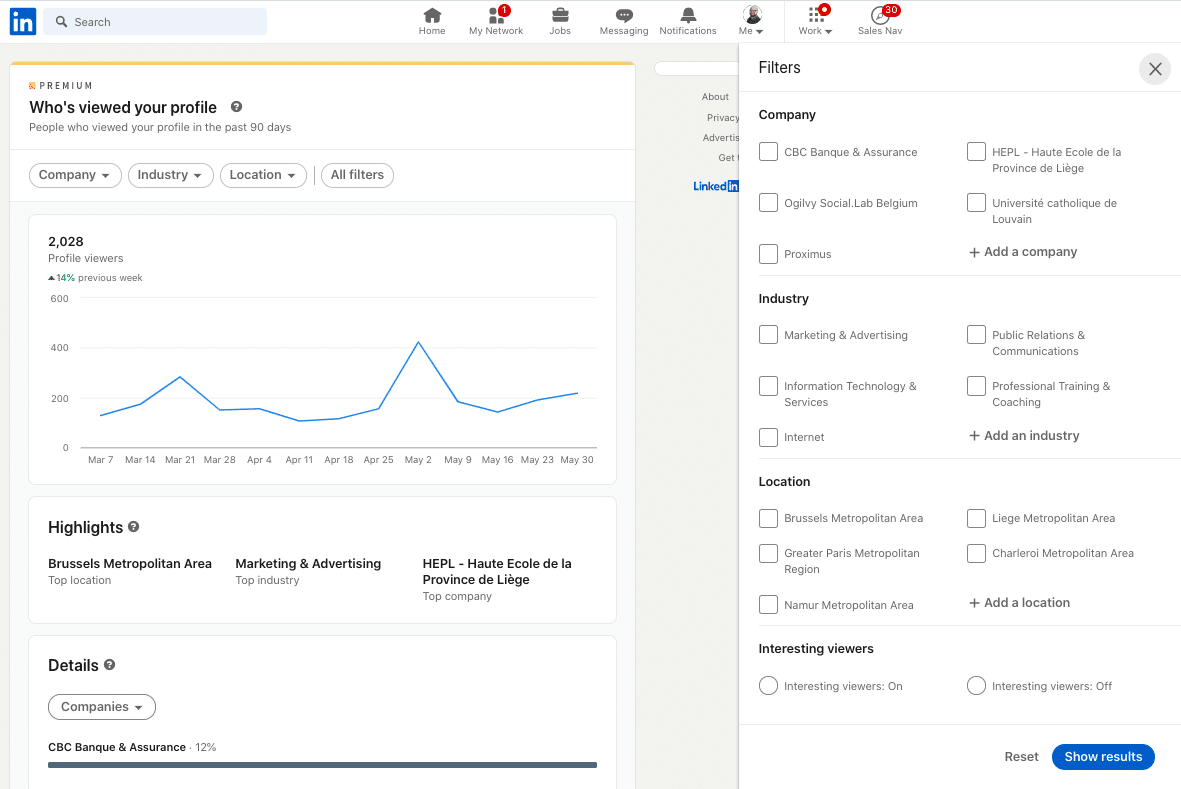Tick the Marketing & Advertising checkbox
Screen dimensions: 1181x789
(768, 335)
